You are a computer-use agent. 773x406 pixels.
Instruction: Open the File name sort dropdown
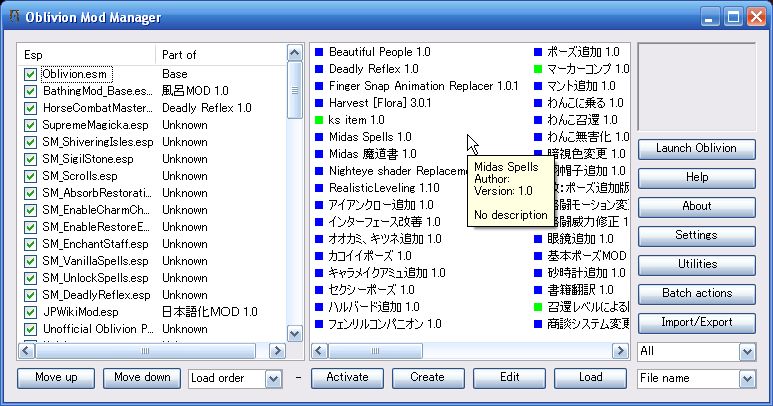(x=747, y=378)
